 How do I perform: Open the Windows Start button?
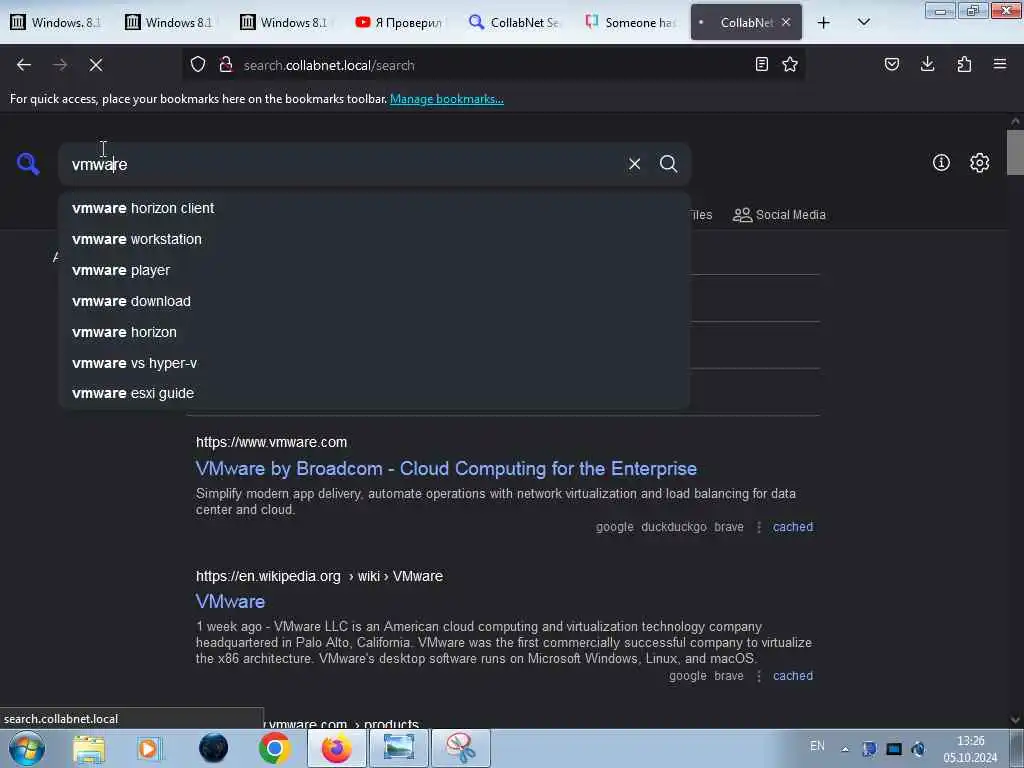point(27,748)
